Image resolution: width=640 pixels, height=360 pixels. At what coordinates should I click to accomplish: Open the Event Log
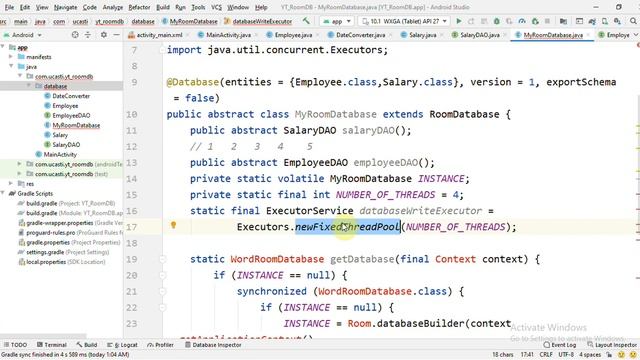(560, 345)
